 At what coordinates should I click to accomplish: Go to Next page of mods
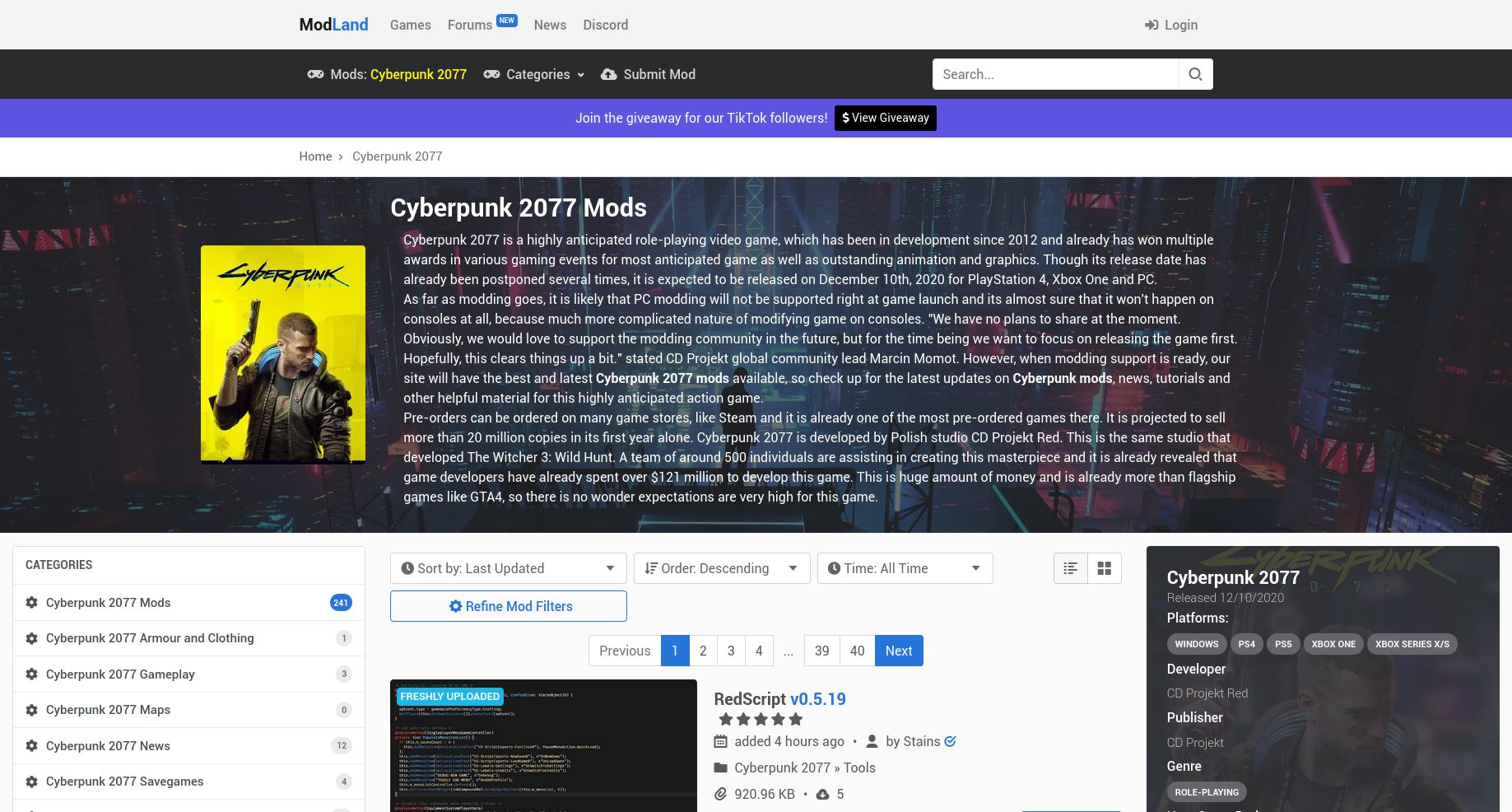[x=899, y=651]
